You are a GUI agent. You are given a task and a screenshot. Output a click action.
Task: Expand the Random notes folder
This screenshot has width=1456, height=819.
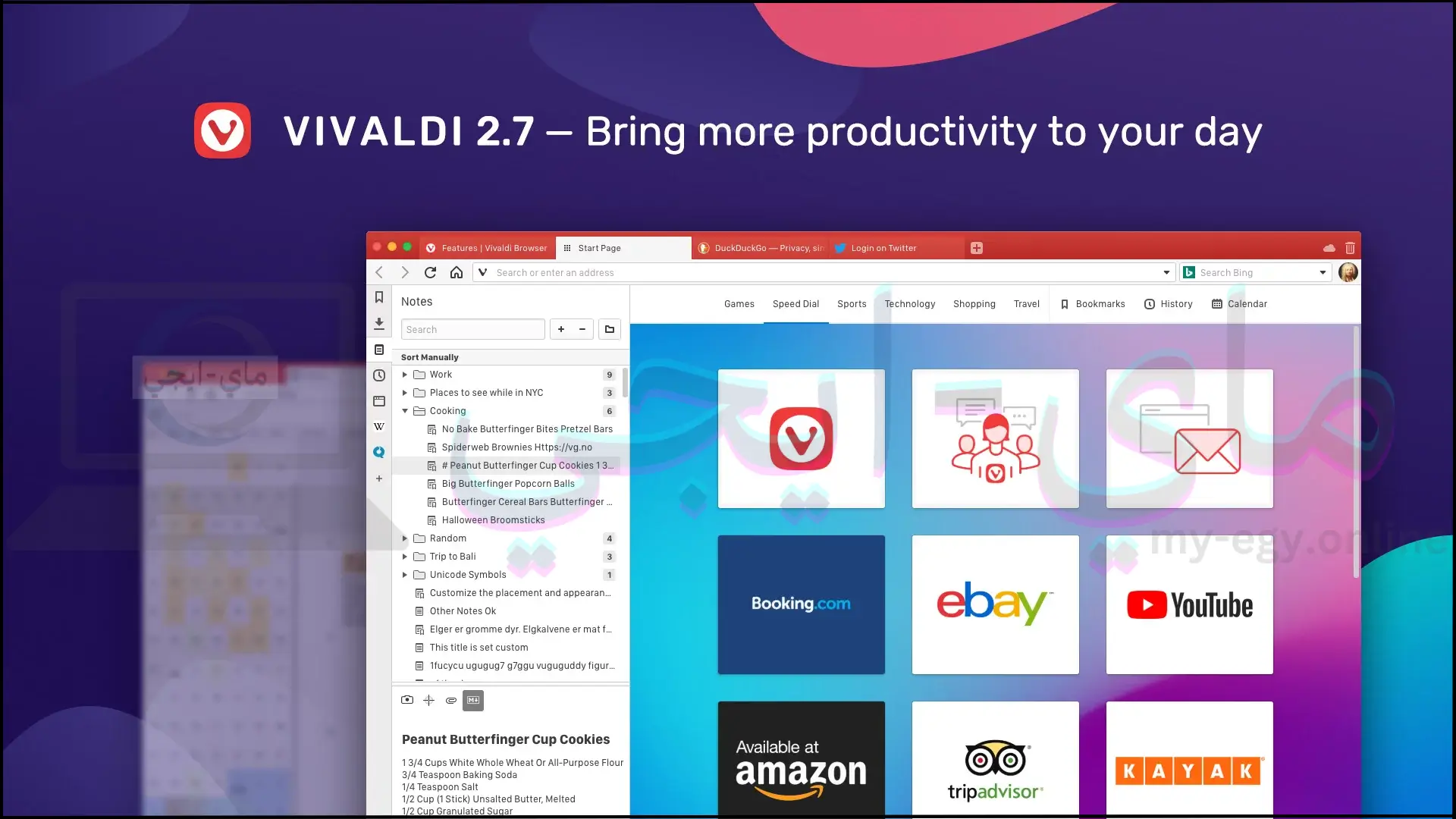click(405, 538)
